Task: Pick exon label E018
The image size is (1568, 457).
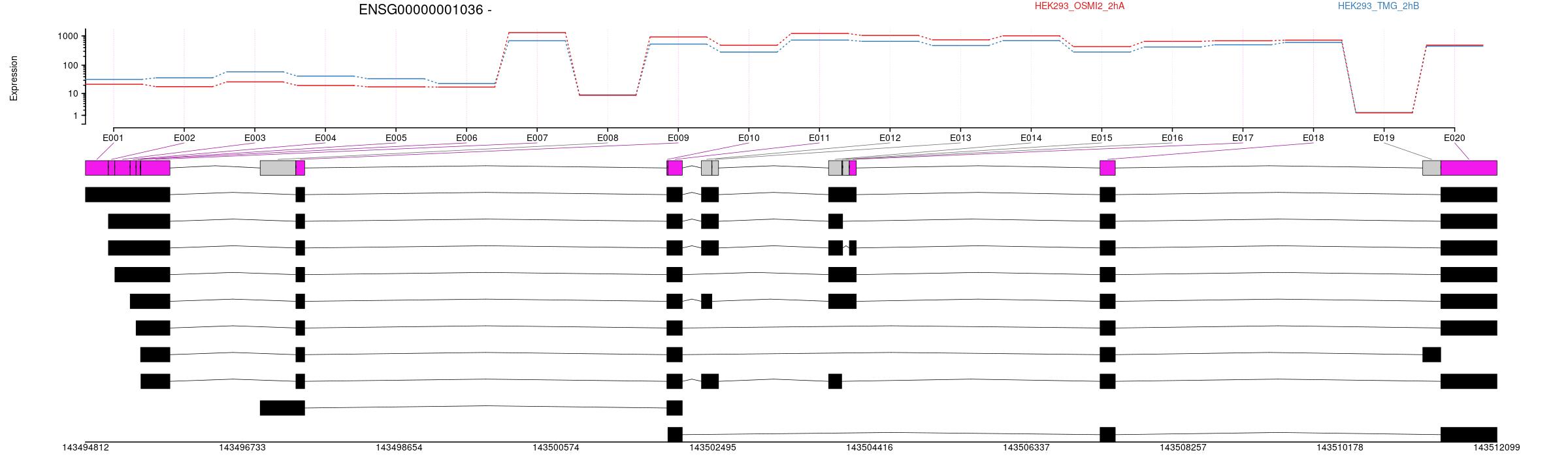Action: [x=1313, y=138]
